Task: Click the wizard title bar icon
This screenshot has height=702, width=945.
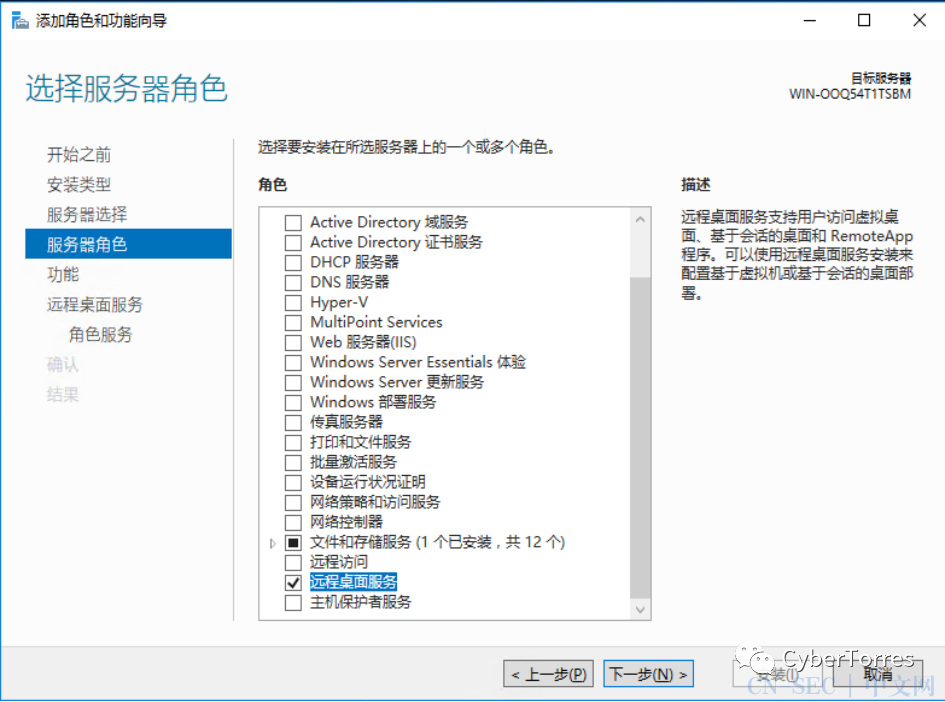Action: (20, 21)
